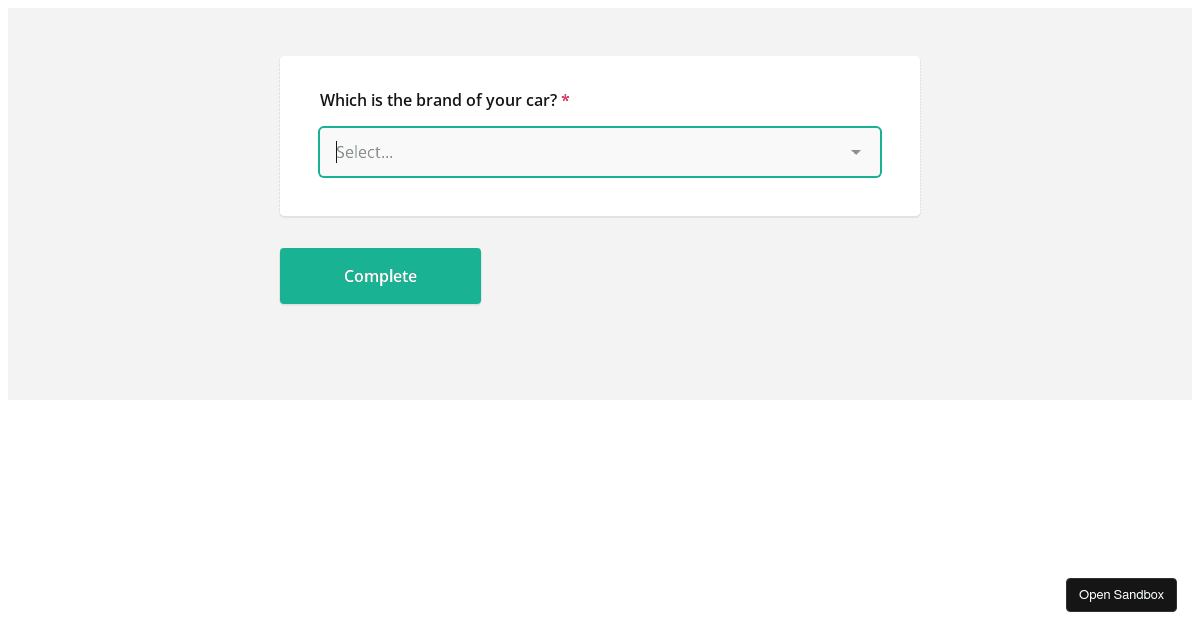Click the car brand question title

coord(438,100)
